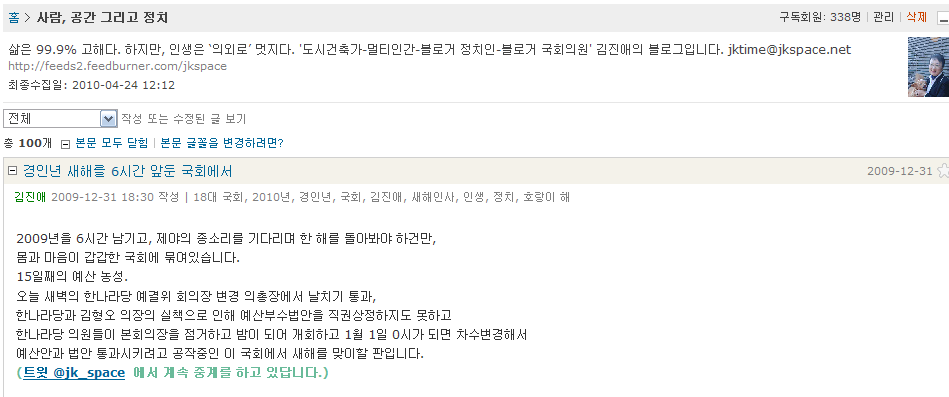This screenshot has height=397, width=949.
Task: Click the minus icon beside 본문 모두 닫힘
Action: tap(65, 143)
